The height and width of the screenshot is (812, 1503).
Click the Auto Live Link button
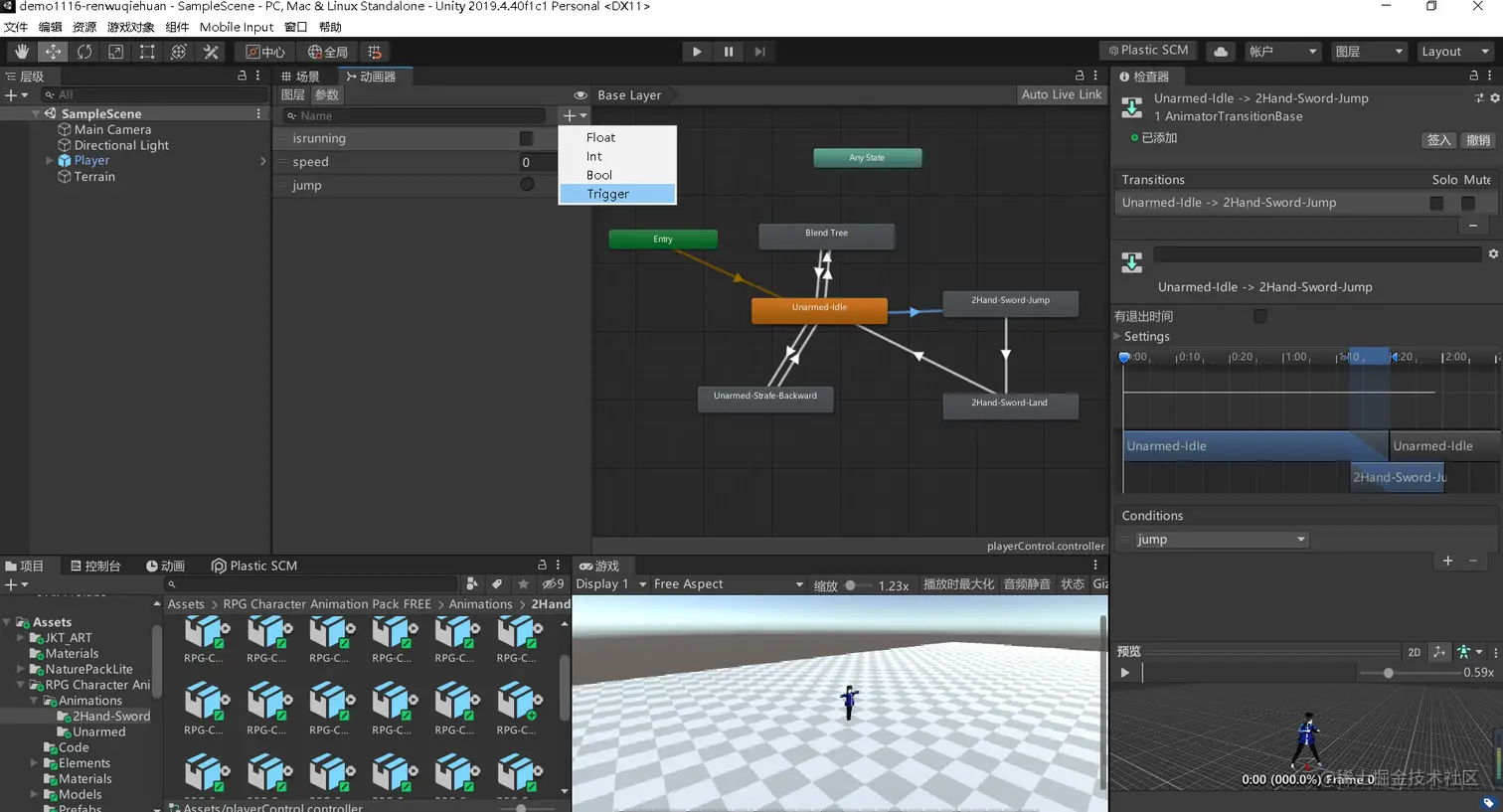(1061, 95)
